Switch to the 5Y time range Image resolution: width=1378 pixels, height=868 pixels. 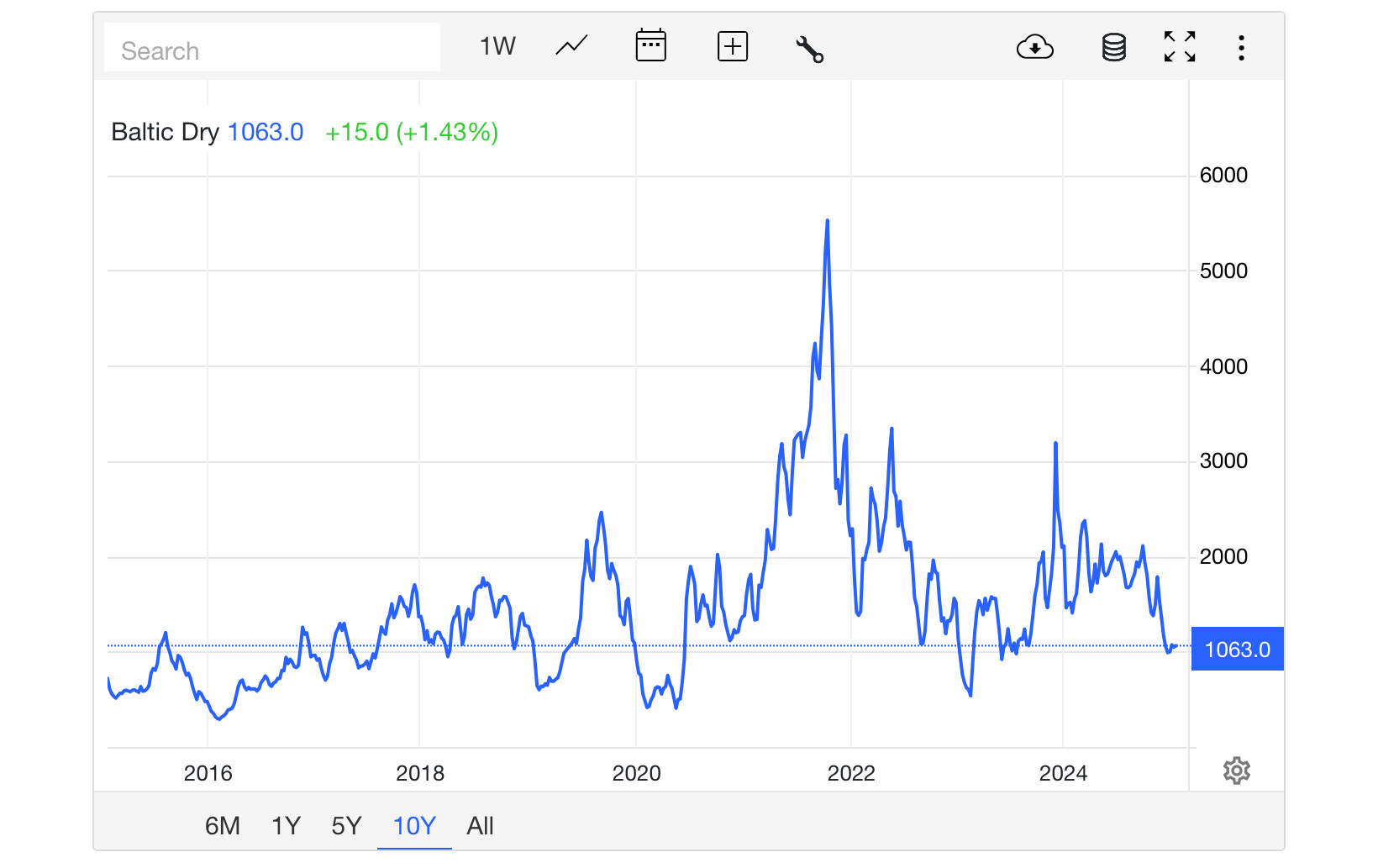[x=346, y=826]
